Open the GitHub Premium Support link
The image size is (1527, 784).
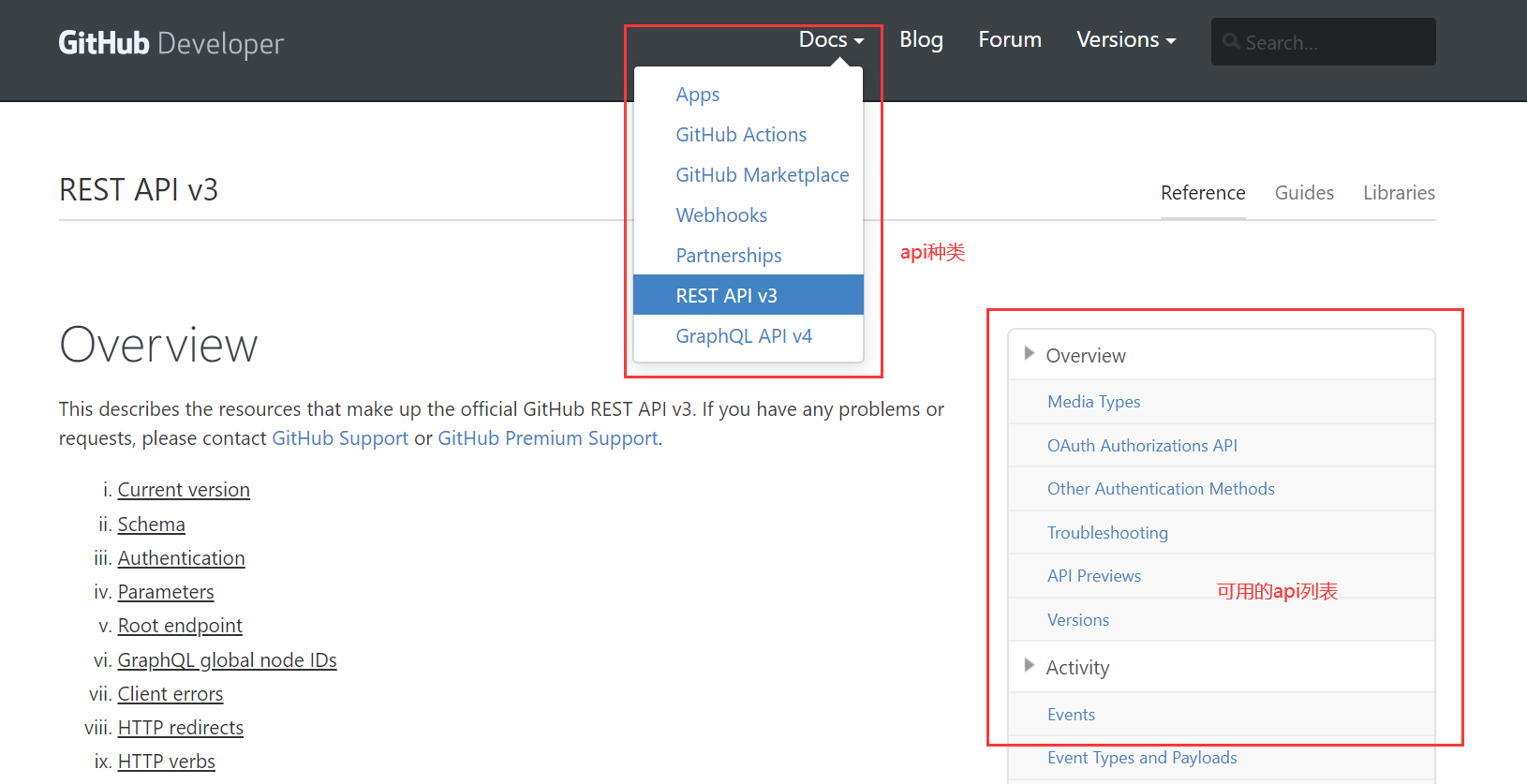tap(548, 438)
